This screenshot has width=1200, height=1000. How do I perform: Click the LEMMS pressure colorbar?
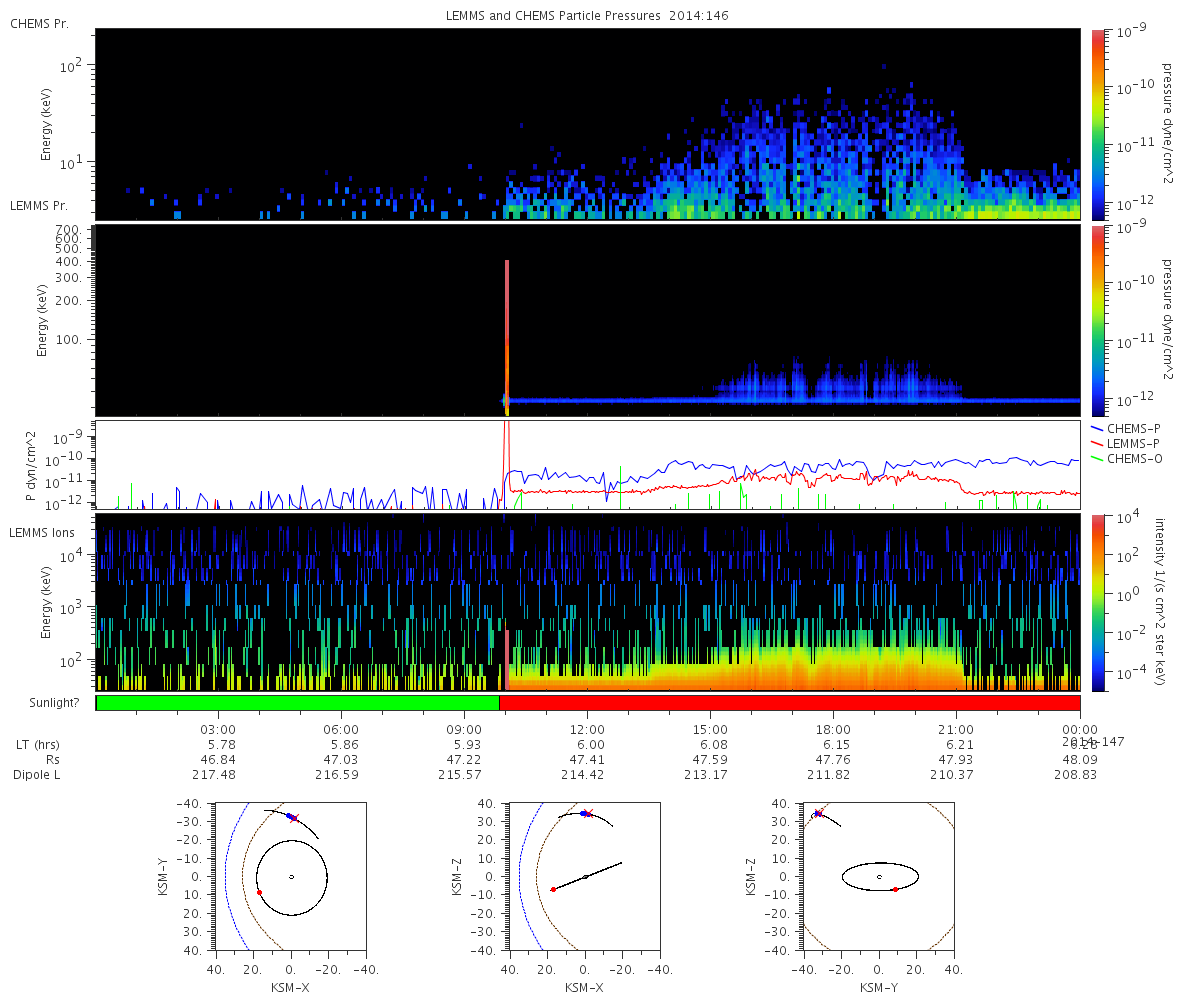pos(1097,320)
